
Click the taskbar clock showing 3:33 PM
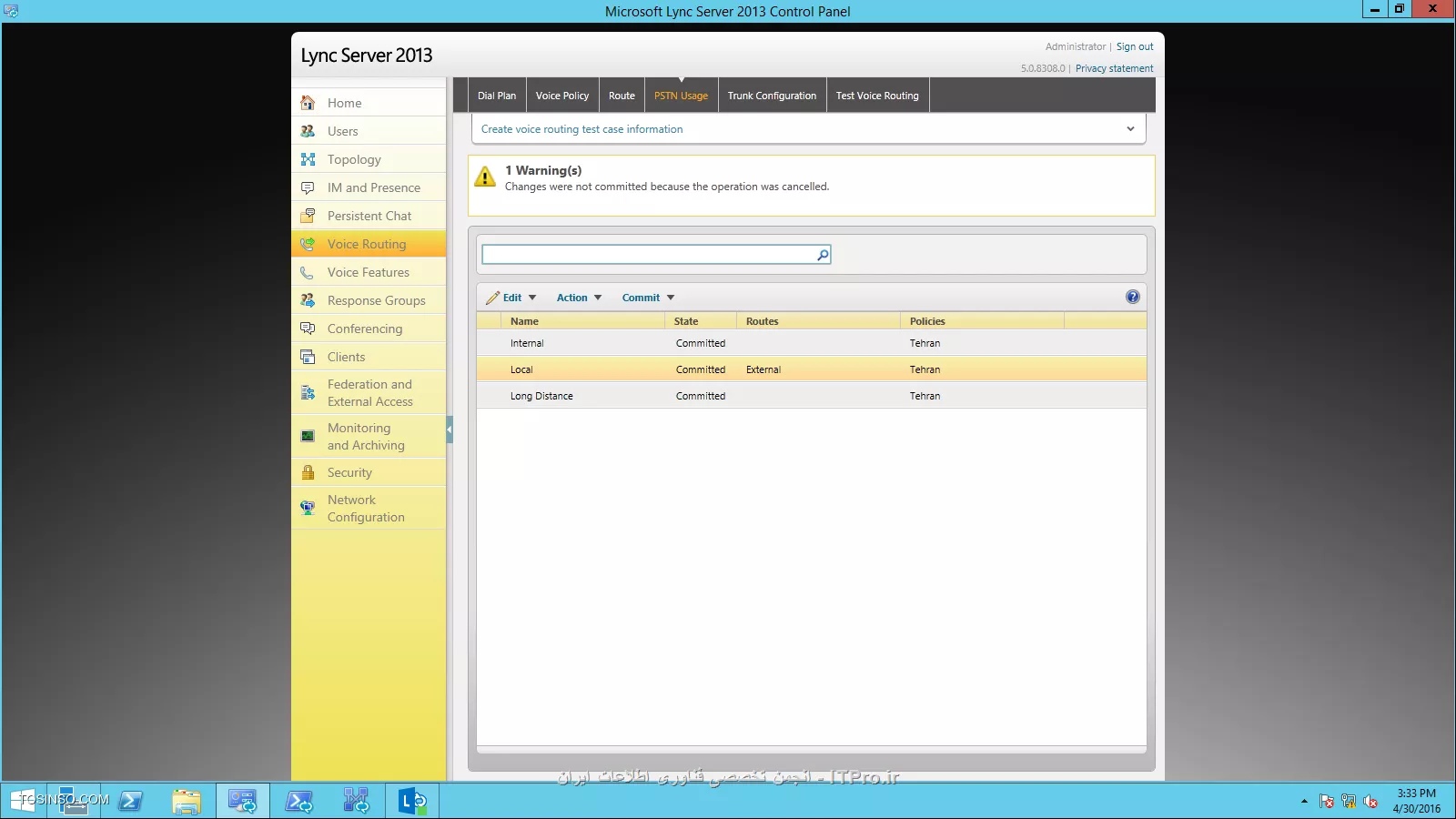point(1416,801)
